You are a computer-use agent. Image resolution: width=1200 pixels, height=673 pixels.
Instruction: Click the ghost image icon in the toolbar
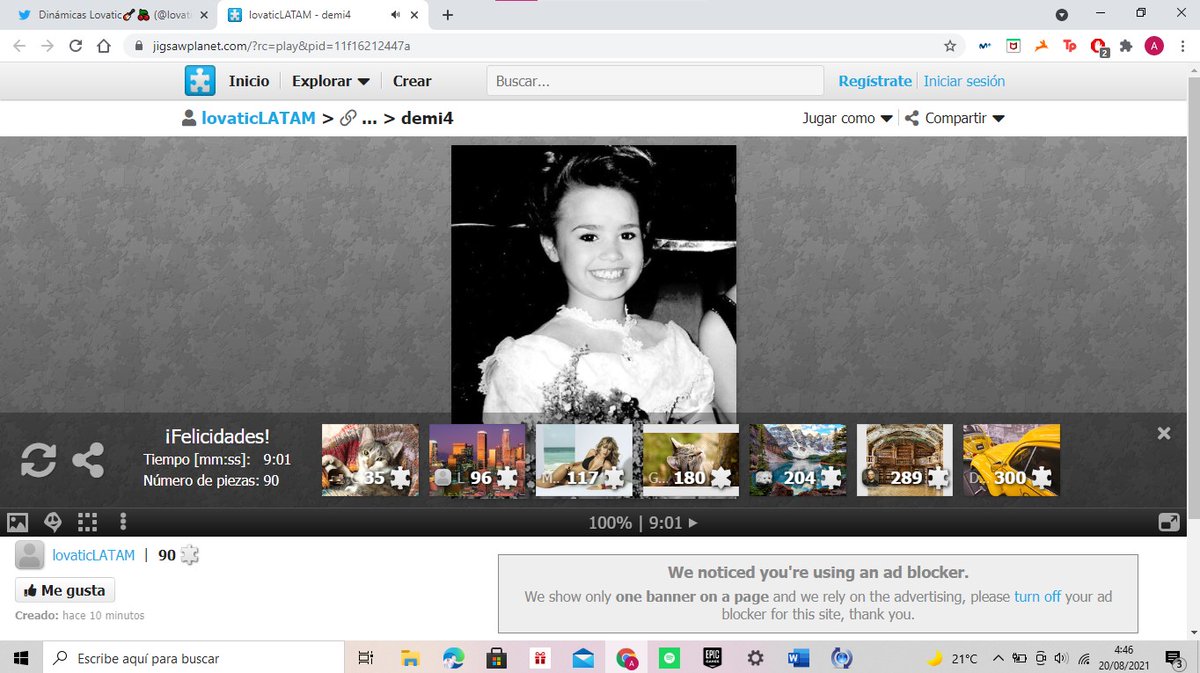53,522
